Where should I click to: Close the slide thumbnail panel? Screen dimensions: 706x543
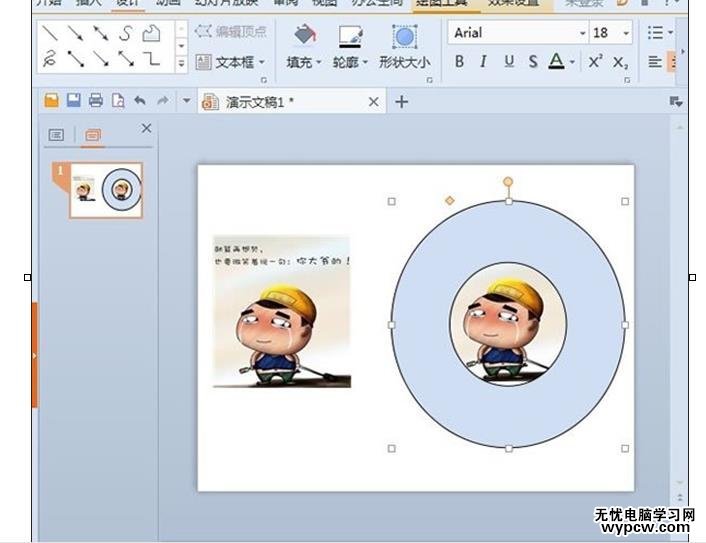146,128
